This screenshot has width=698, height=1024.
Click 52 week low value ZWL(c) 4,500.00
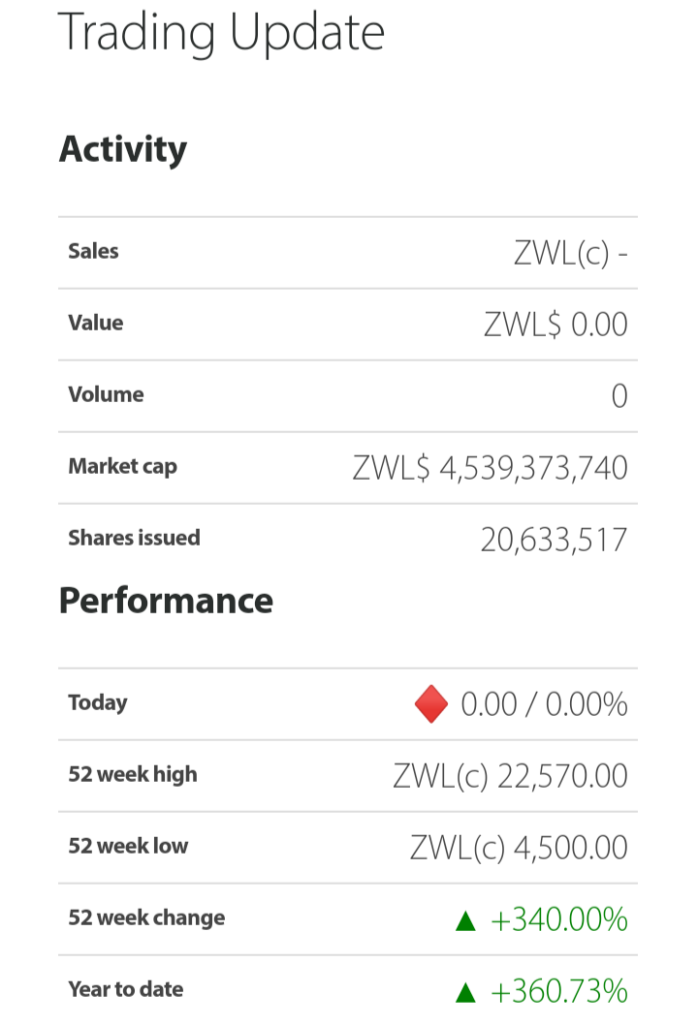(519, 848)
